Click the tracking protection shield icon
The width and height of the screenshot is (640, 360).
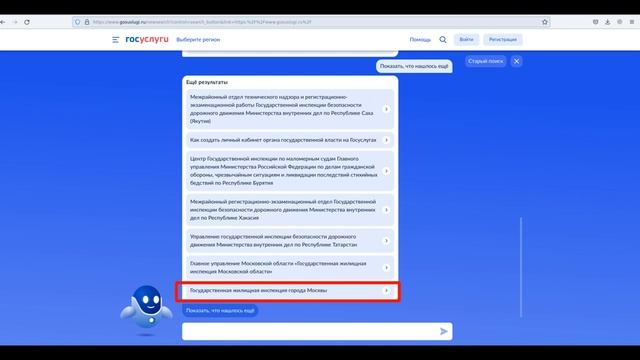point(78,22)
